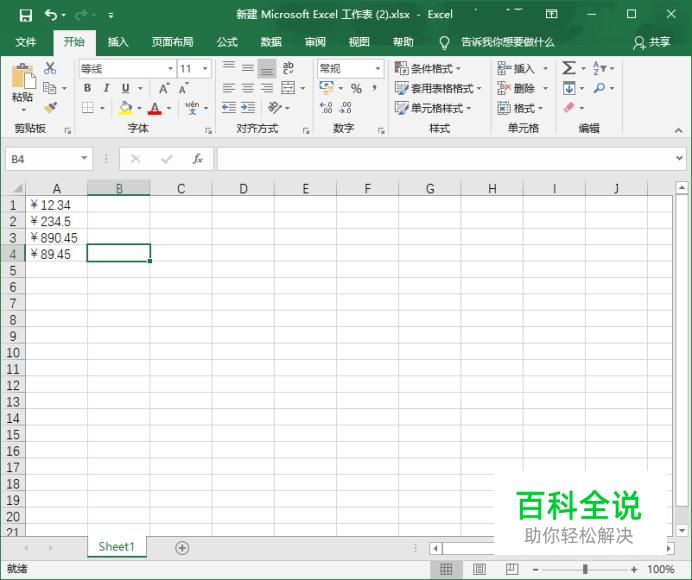
Task: Click the Insert Function fx button
Action: [x=197, y=158]
